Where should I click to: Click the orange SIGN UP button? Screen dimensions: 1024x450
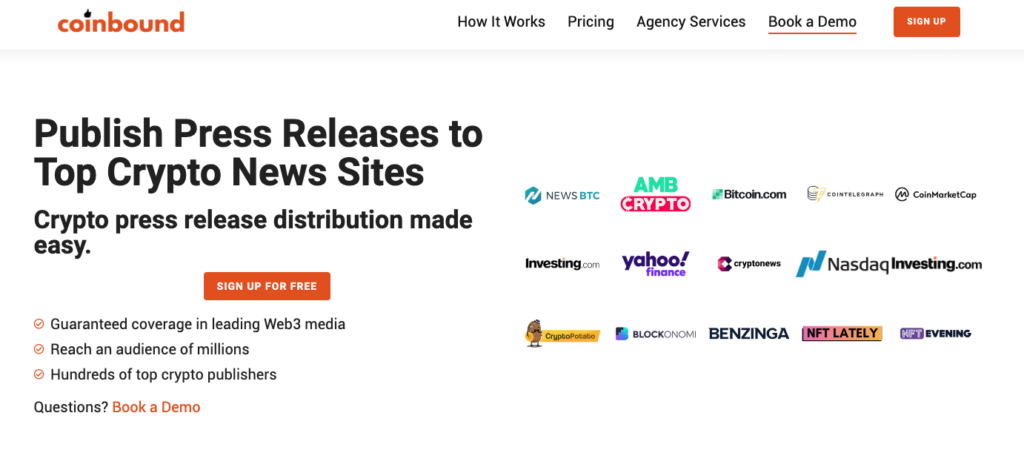926,22
